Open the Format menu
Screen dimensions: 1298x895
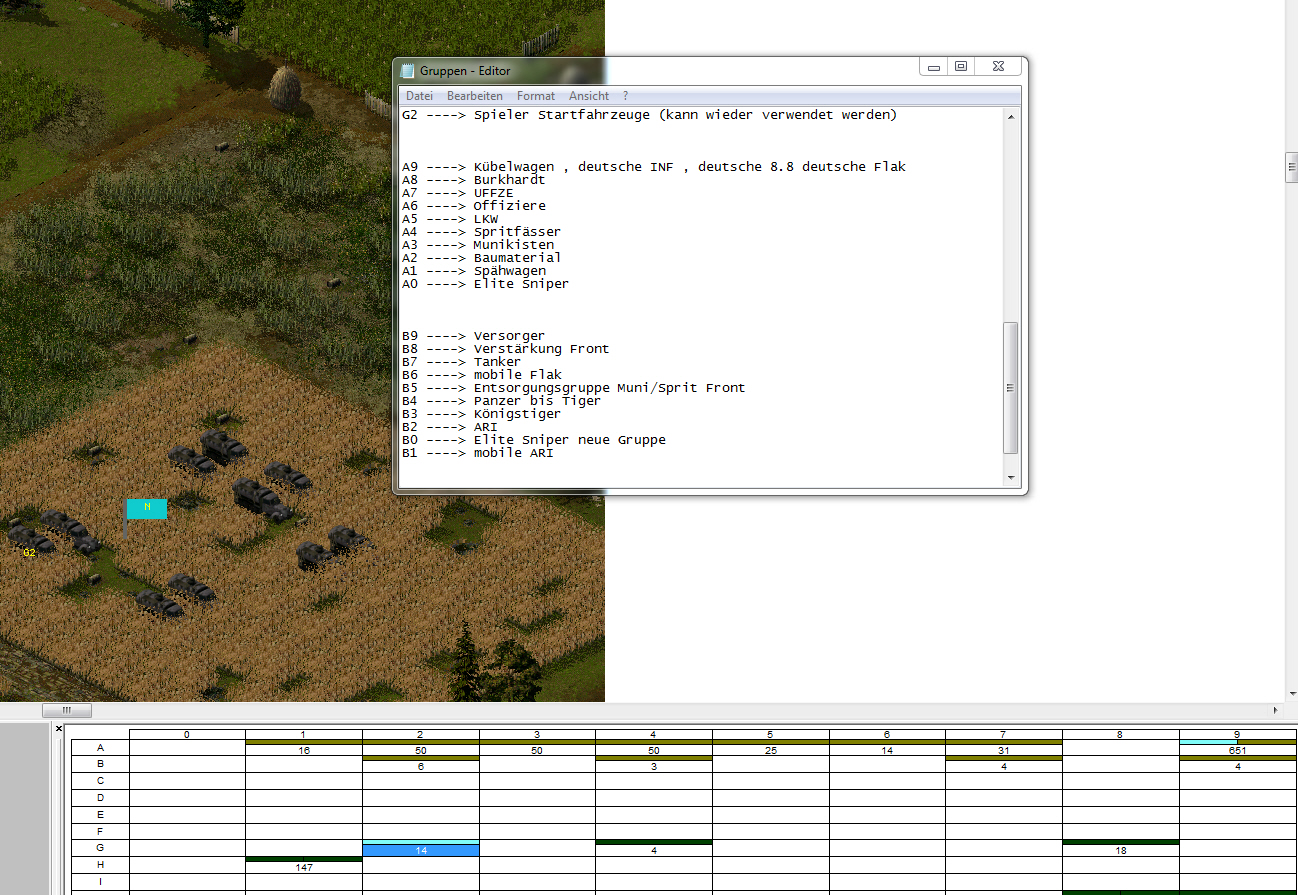click(536, 96)
